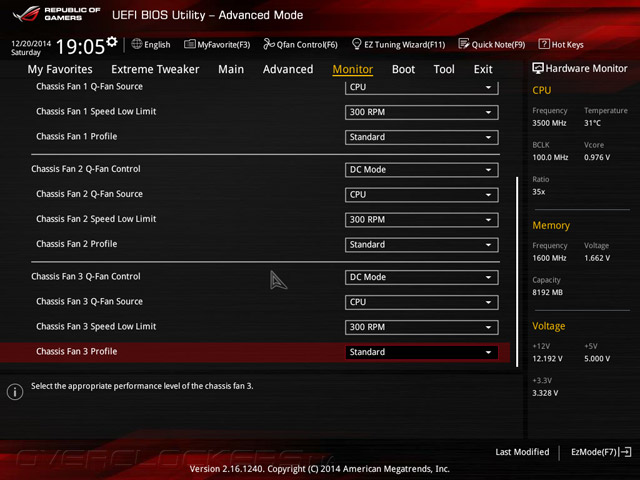This screenshot has width=640, height=480.
Task: Click the settings list vertical scrollbar
Action: tap(517, 271)
